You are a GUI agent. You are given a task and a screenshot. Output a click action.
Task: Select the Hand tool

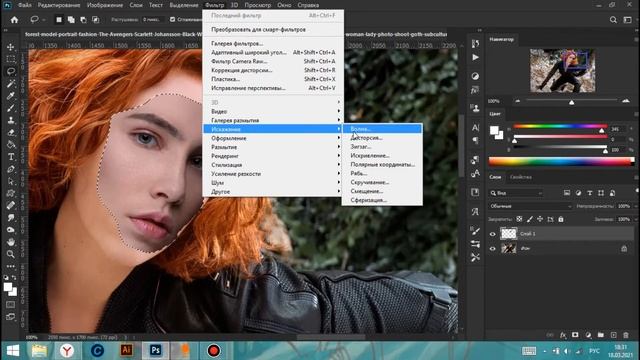pos(11,242)
